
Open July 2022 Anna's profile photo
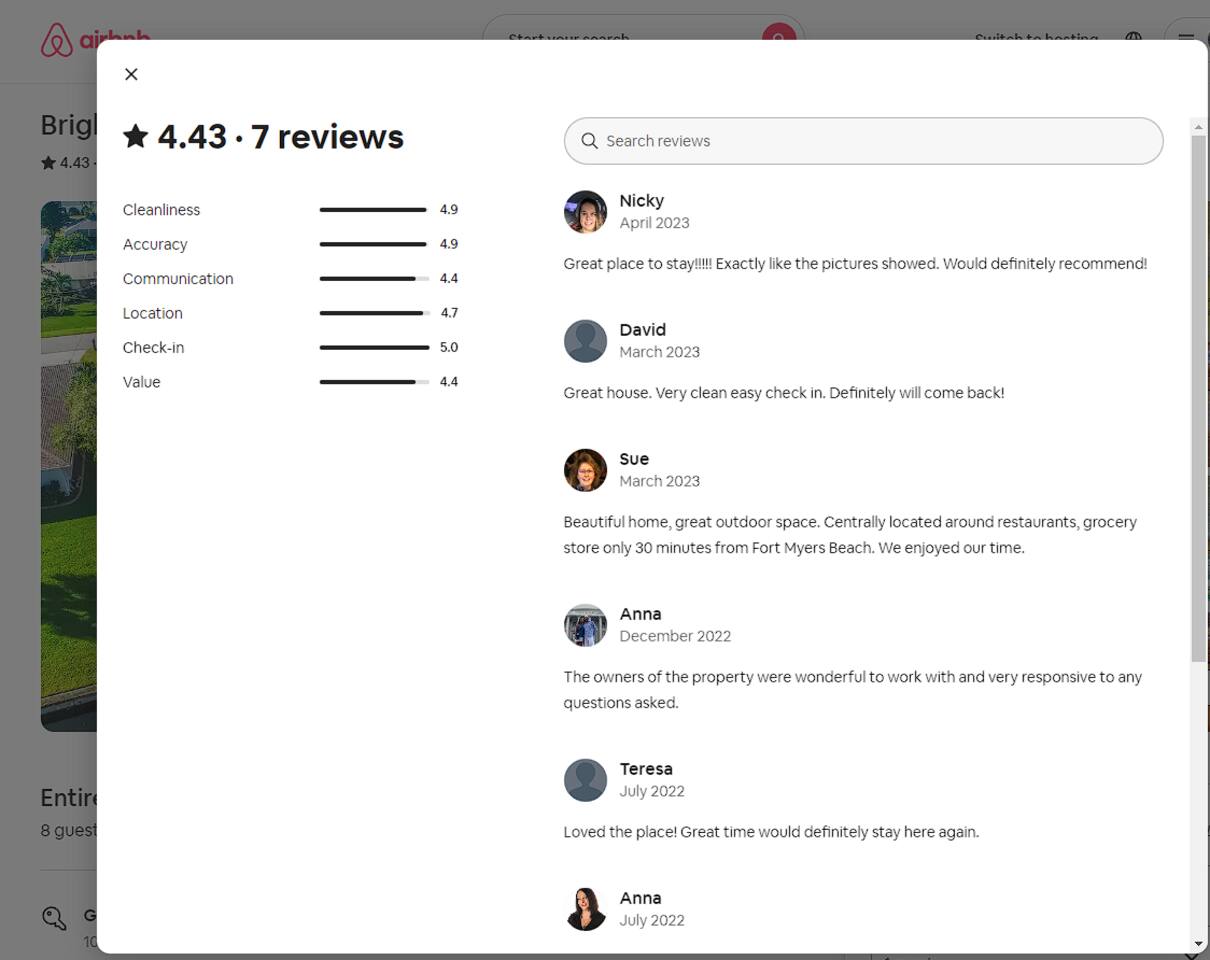click(585, 909)
